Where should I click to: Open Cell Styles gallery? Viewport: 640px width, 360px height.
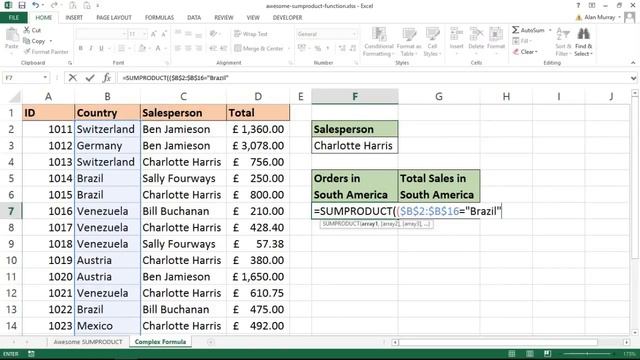(x=432, y=42)
